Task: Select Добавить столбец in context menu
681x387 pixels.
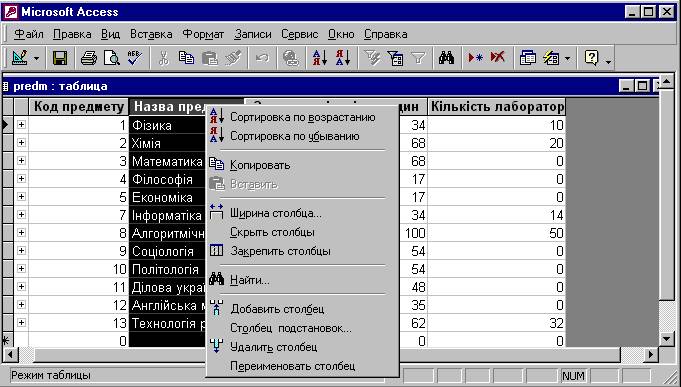Action: [302, 309]
